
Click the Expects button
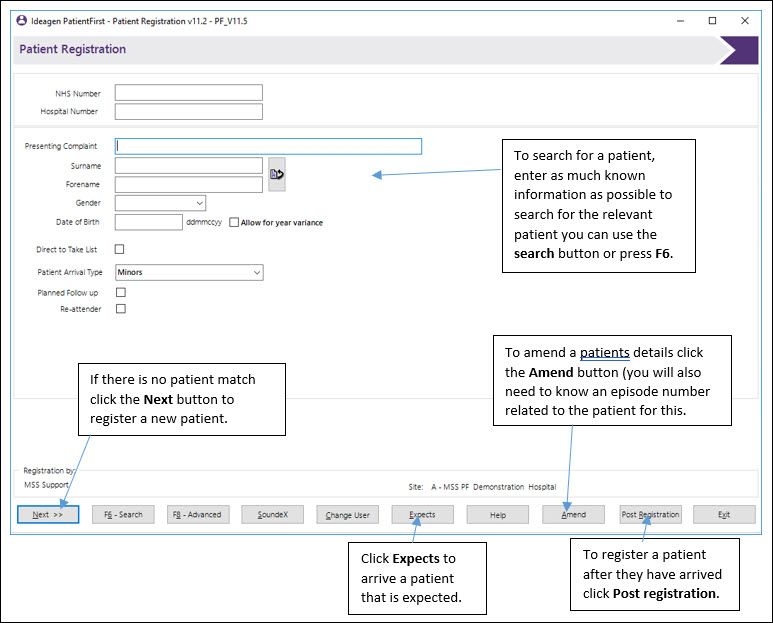click(422, 515)
